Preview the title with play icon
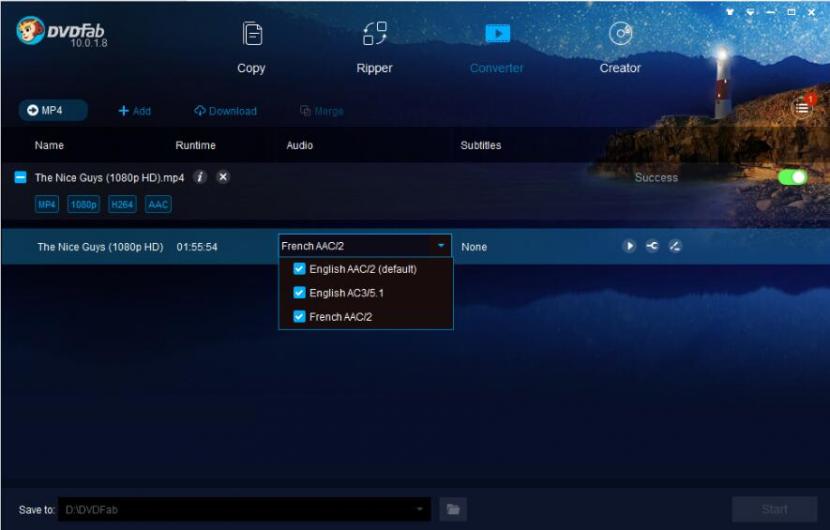The height and width of the screenshot is (530, 830). click(629, 246)
